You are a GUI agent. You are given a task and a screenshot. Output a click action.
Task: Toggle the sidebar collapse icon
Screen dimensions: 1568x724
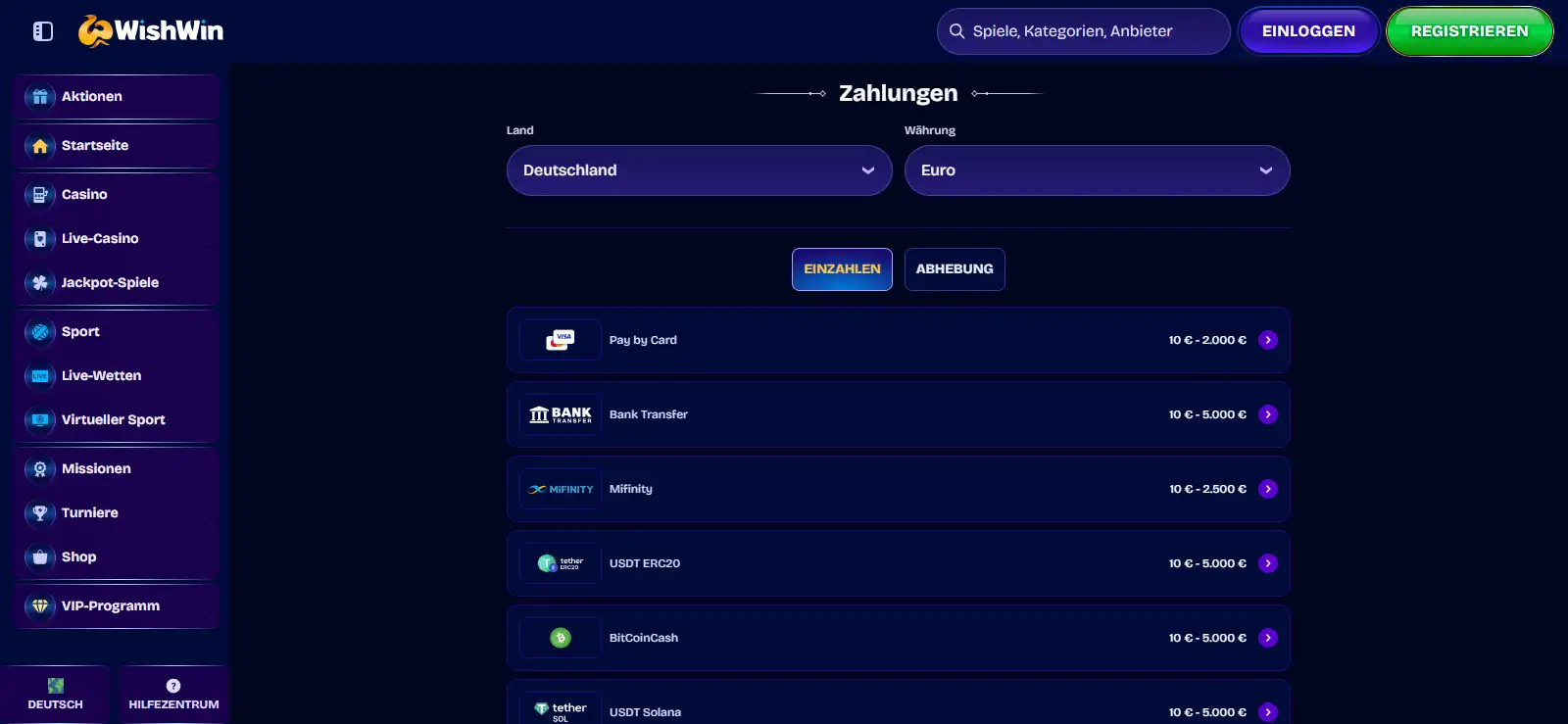tap(43, 31)
